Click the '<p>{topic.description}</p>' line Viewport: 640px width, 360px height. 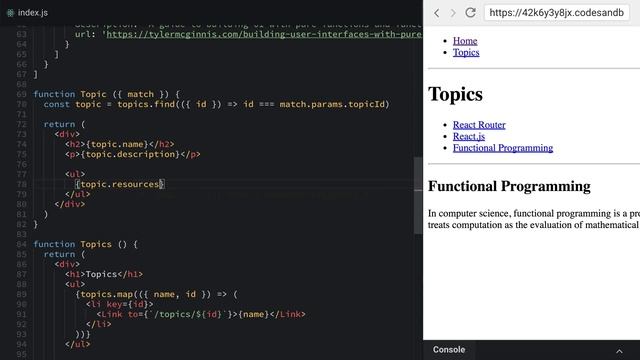point(133,154)
